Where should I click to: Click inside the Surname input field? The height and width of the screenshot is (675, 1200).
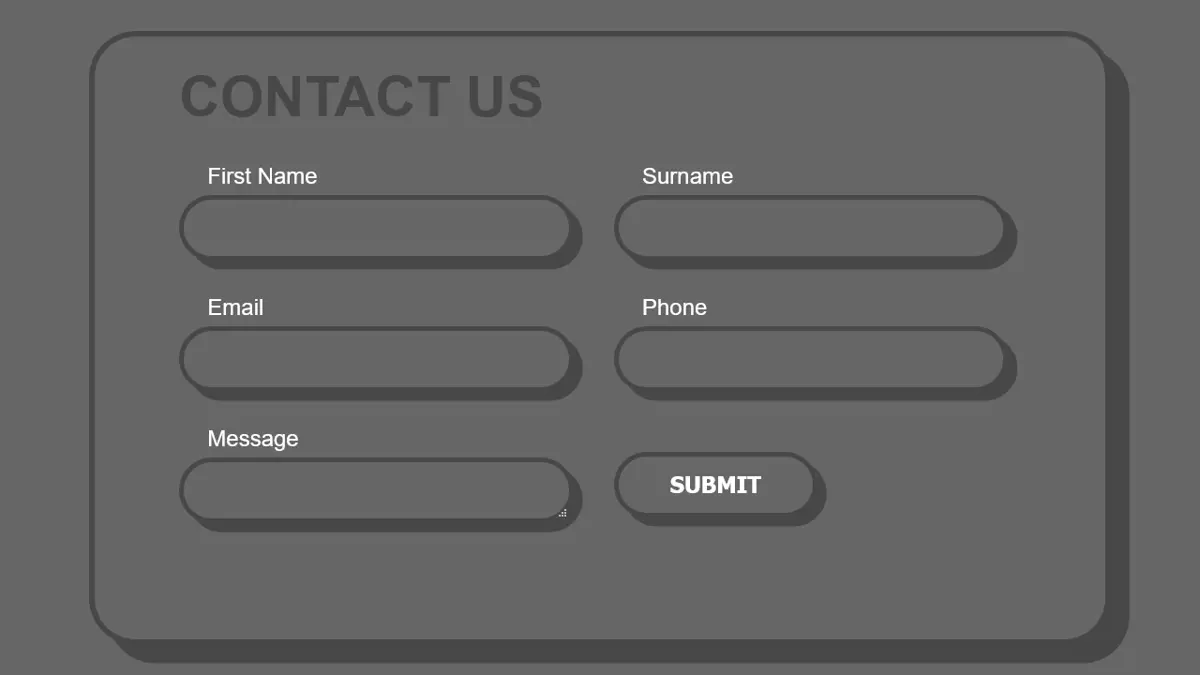tap(810, 227)
